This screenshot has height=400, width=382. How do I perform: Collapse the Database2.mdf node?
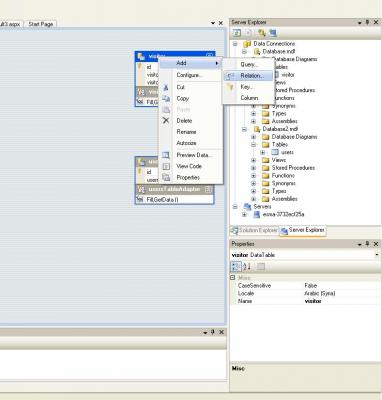244,129
